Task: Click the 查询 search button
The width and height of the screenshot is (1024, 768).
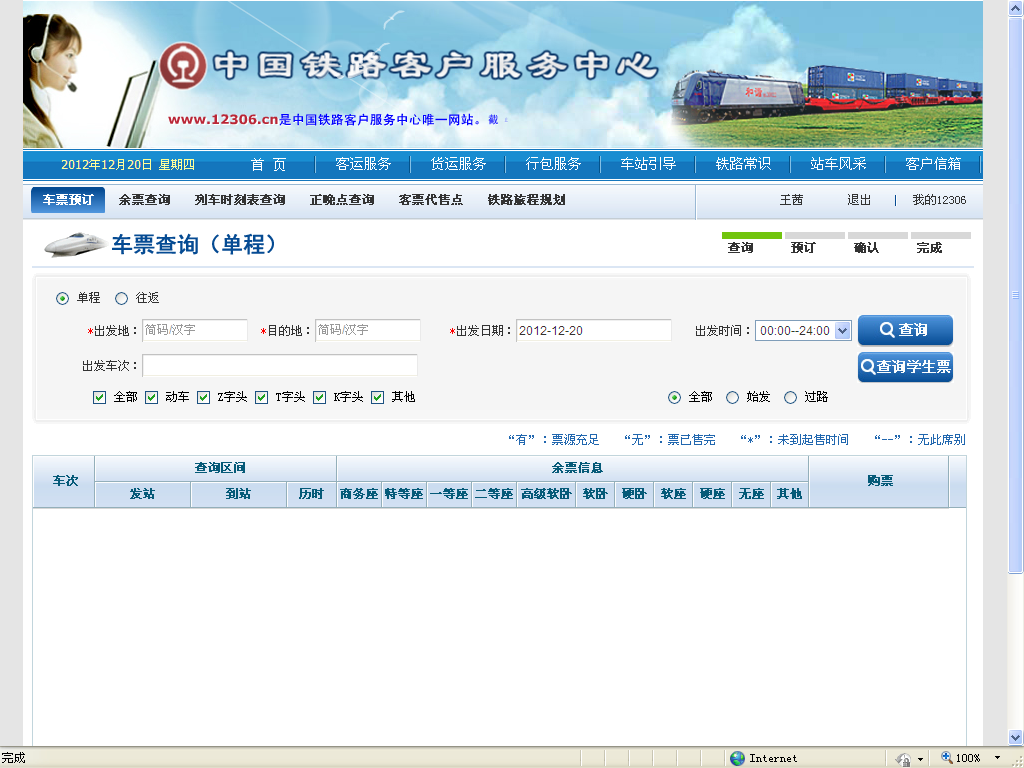Action: 905,330
